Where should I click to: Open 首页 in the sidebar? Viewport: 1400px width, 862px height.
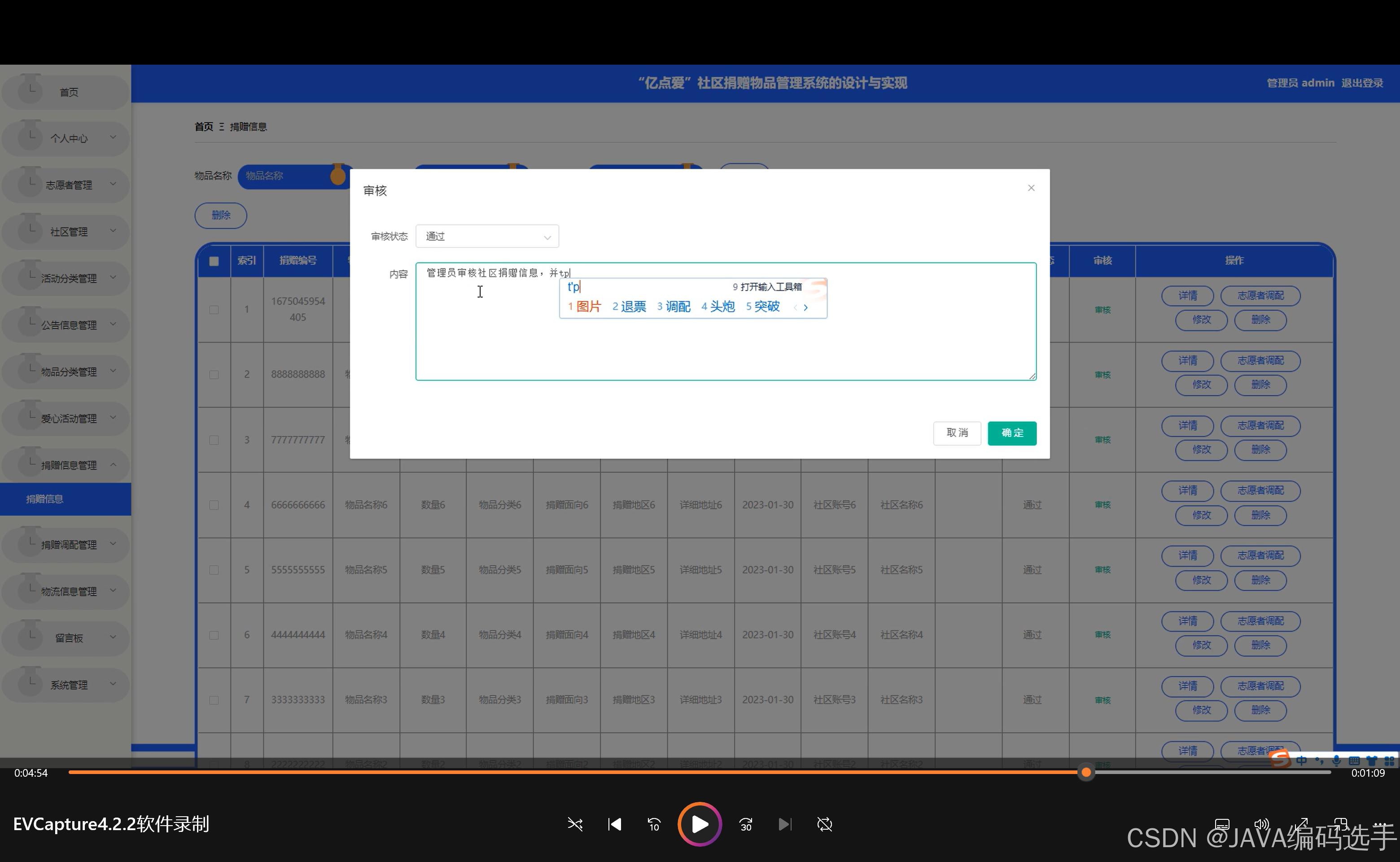pos(66,92)
